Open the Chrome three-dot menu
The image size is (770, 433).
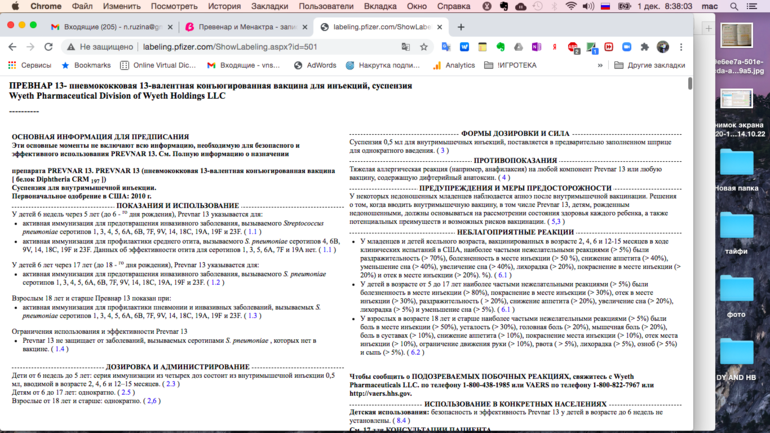pyautogui.click(x=681, y=47)
